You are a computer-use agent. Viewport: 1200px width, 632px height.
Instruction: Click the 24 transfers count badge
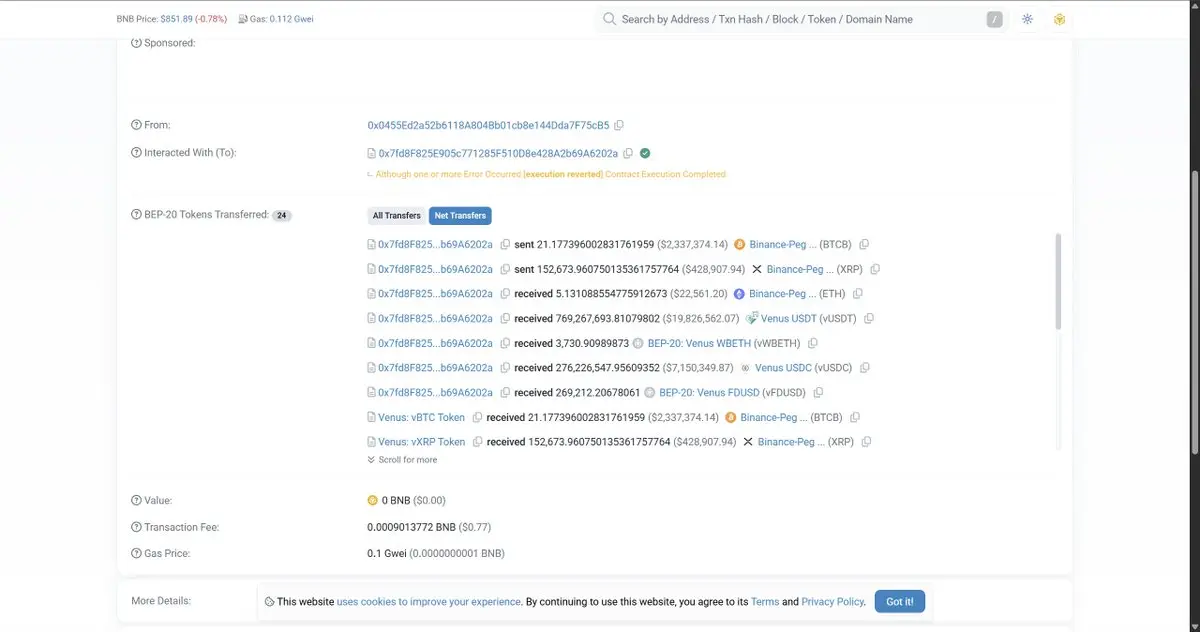[x=282, y=216]
